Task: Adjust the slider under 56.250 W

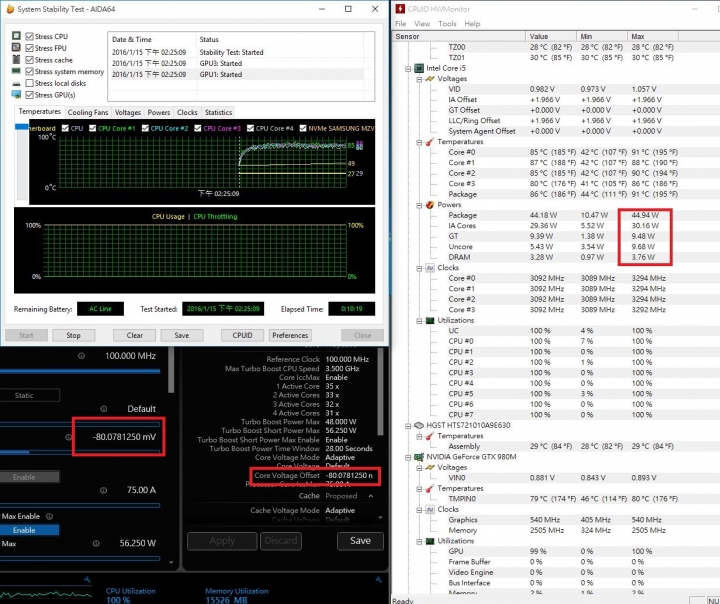Action: coord(80,559)
